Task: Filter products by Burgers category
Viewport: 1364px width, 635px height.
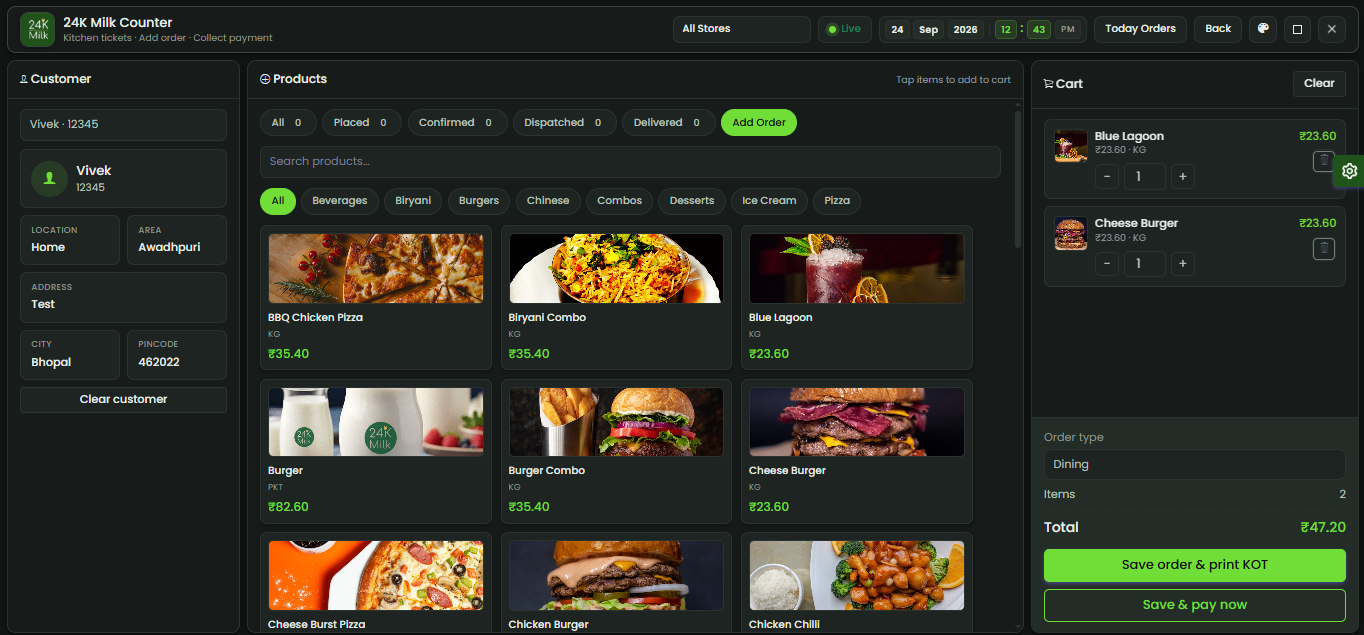Action: tap(479, 201)
